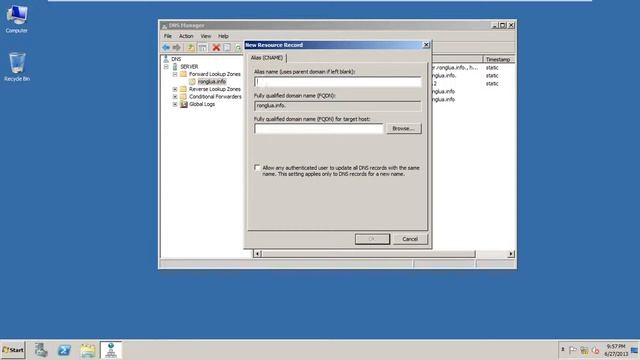Open Windows Explorer from the taskbar
Image resolution: width=640 pixels, height=360 pixels.
pyautogui.click(x=87, y=350)
